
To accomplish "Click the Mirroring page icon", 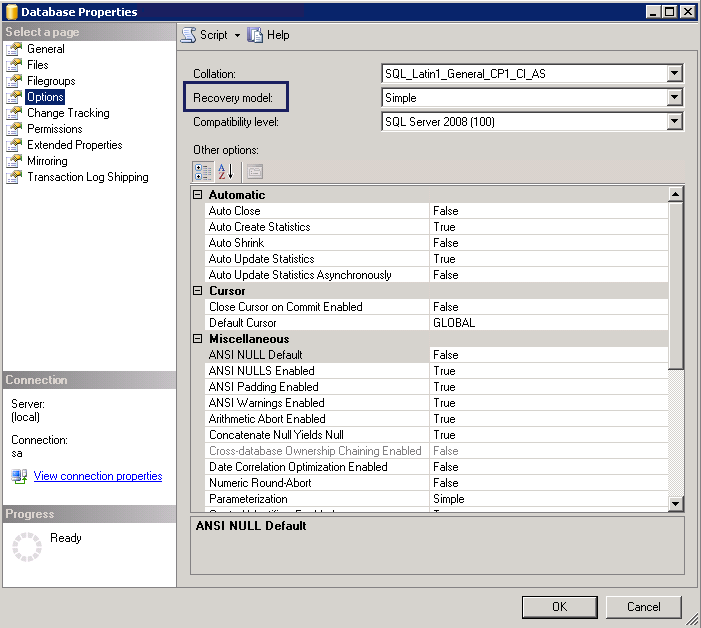I will click(x=14, y=161).
